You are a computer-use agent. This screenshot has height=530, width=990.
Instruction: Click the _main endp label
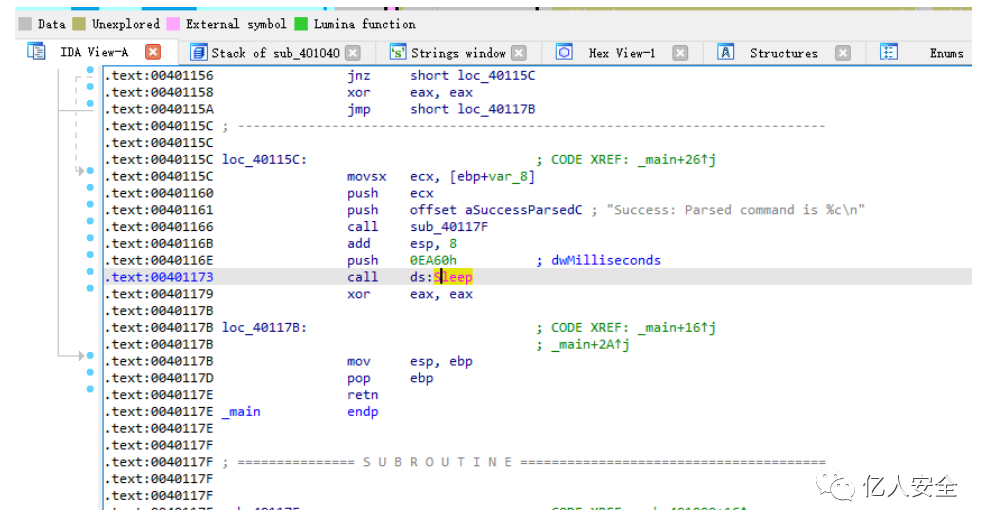pos(241,412)
